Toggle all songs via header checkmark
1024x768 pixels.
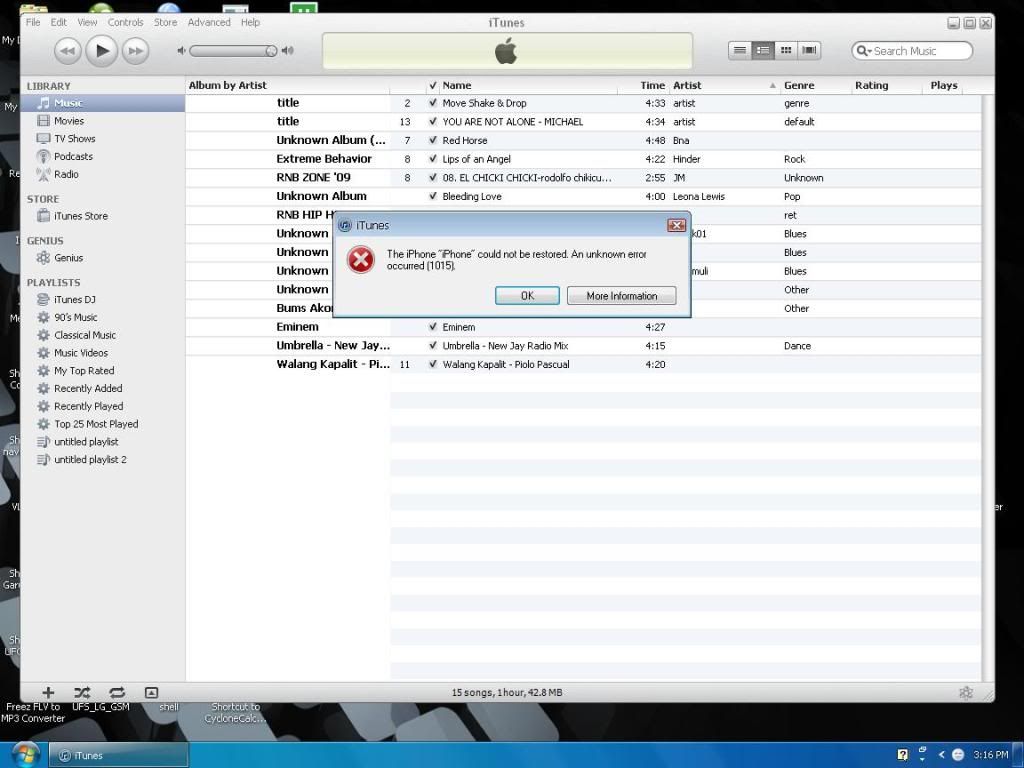pyautogui.click(x=432, y=86)
